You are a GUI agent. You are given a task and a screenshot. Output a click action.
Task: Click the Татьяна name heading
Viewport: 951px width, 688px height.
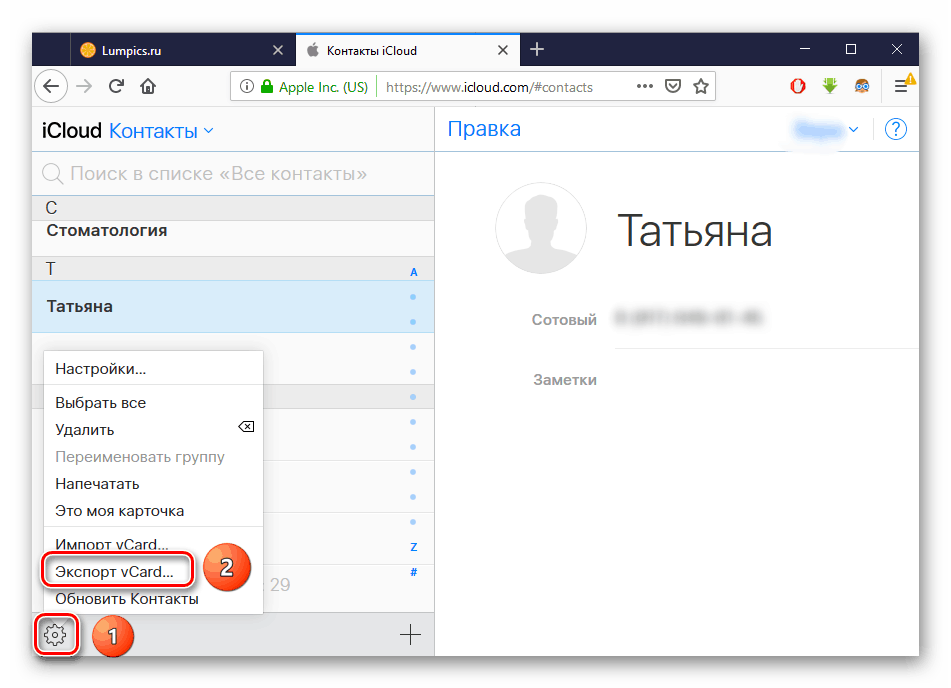[694, 231]
